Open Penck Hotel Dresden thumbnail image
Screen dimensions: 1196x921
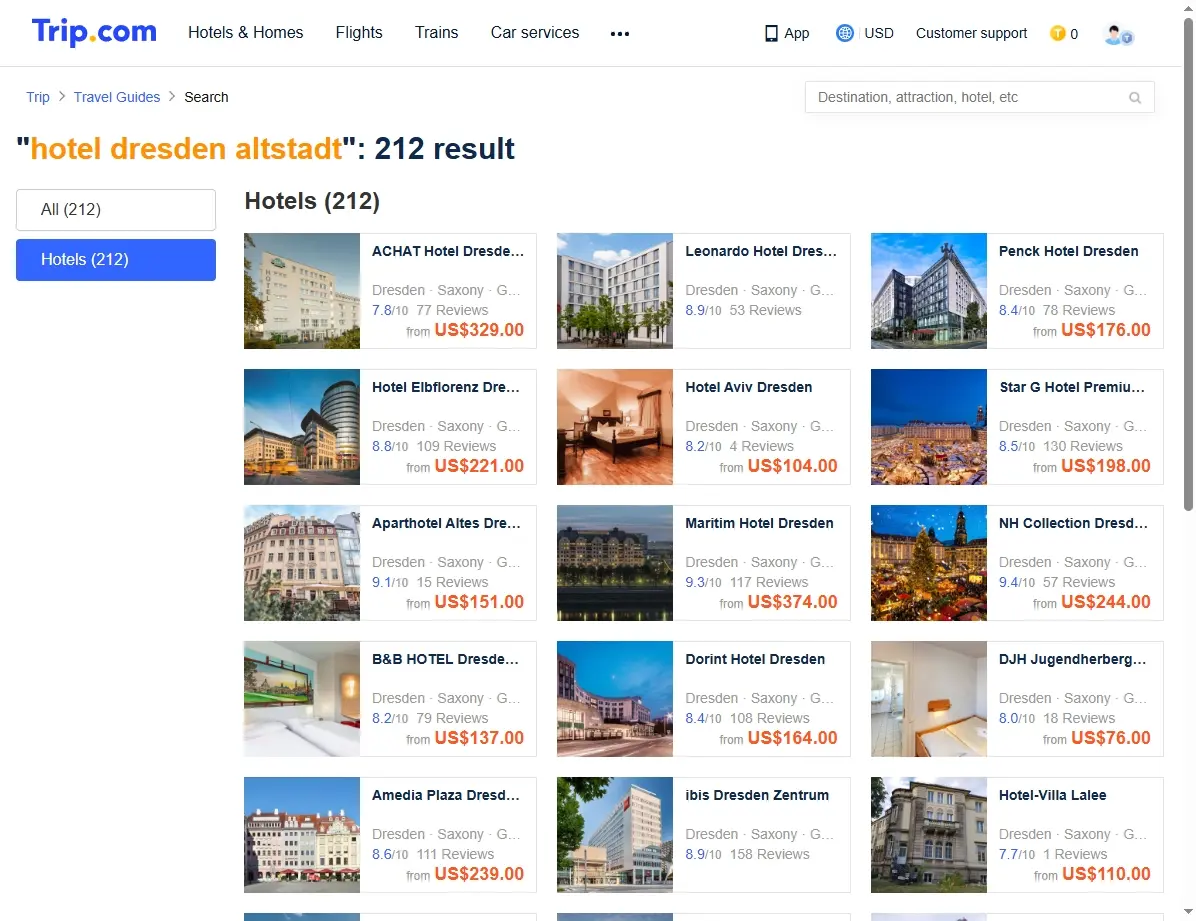pos(929,291)
